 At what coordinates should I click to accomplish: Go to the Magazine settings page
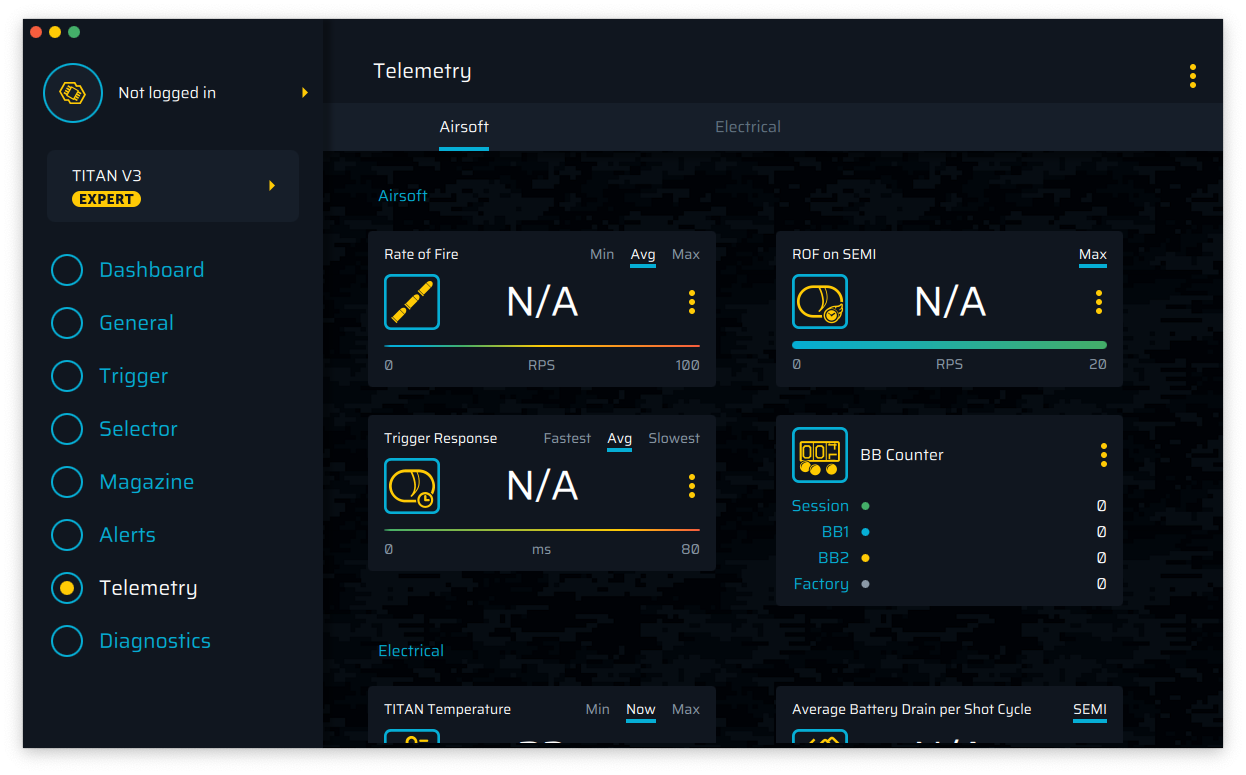(146, 482)
